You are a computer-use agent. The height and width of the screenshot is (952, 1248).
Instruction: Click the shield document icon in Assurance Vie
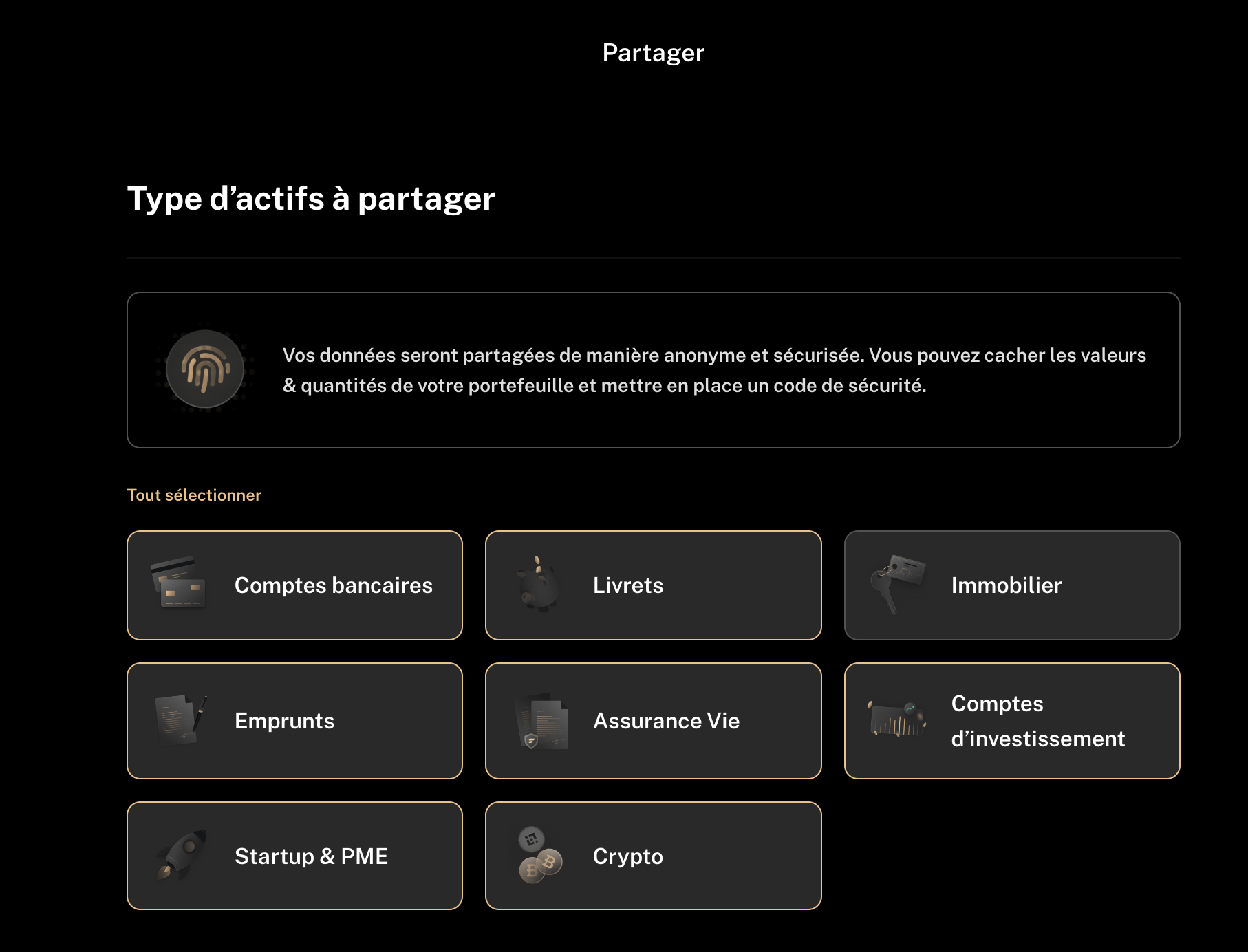tap(542, 721)
